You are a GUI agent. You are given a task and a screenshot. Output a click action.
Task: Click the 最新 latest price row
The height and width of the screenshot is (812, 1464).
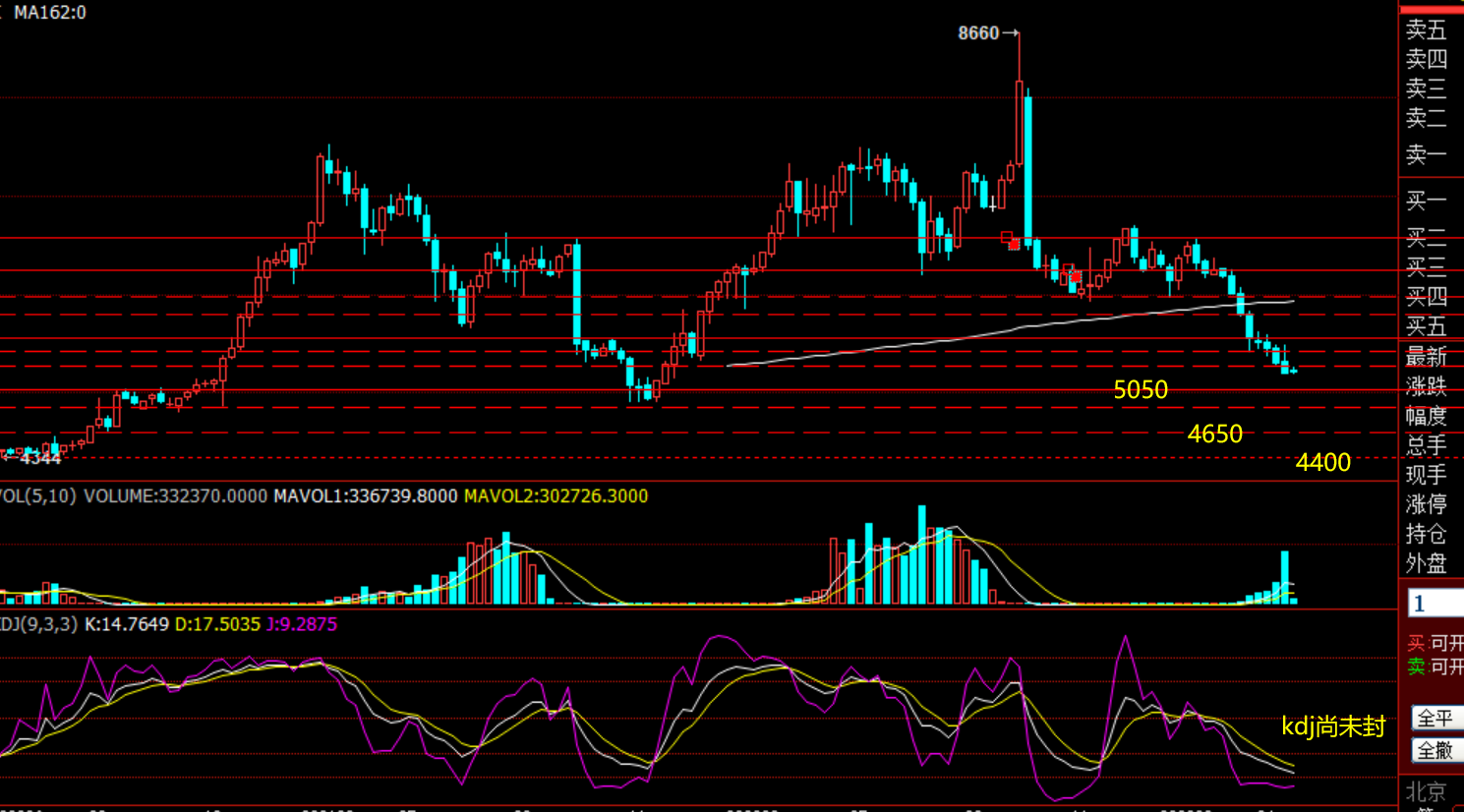coord(1427,356)
